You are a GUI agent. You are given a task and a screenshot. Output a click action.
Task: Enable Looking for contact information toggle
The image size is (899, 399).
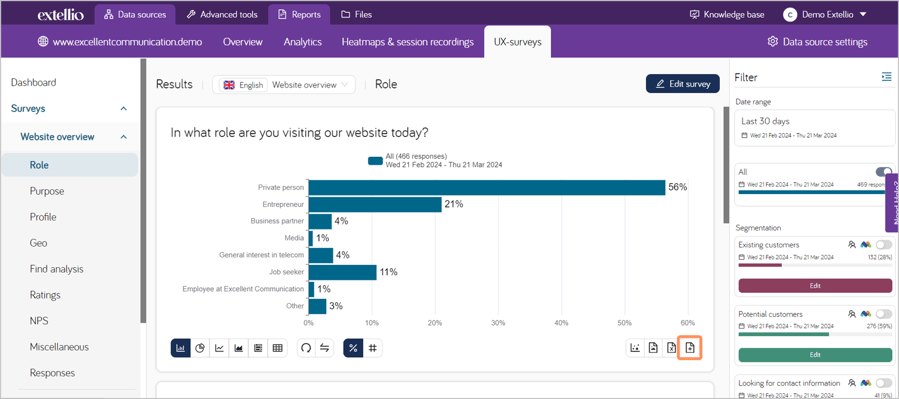884,383
